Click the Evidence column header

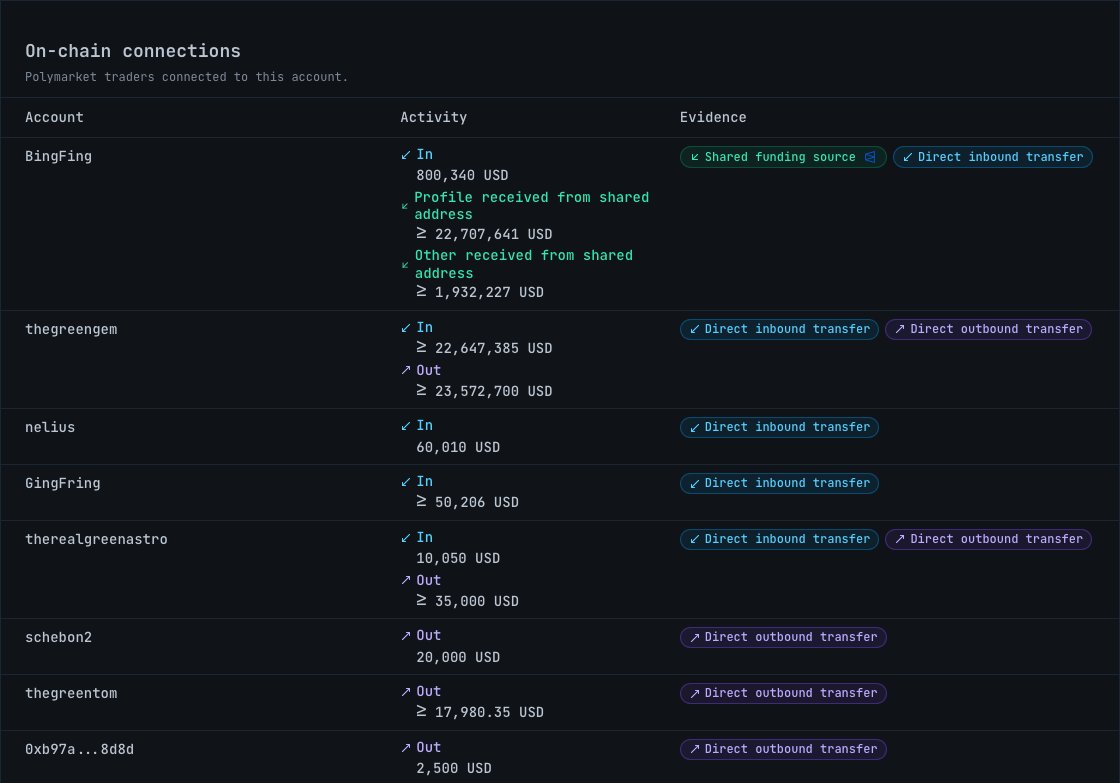click(x=713, y=117)
